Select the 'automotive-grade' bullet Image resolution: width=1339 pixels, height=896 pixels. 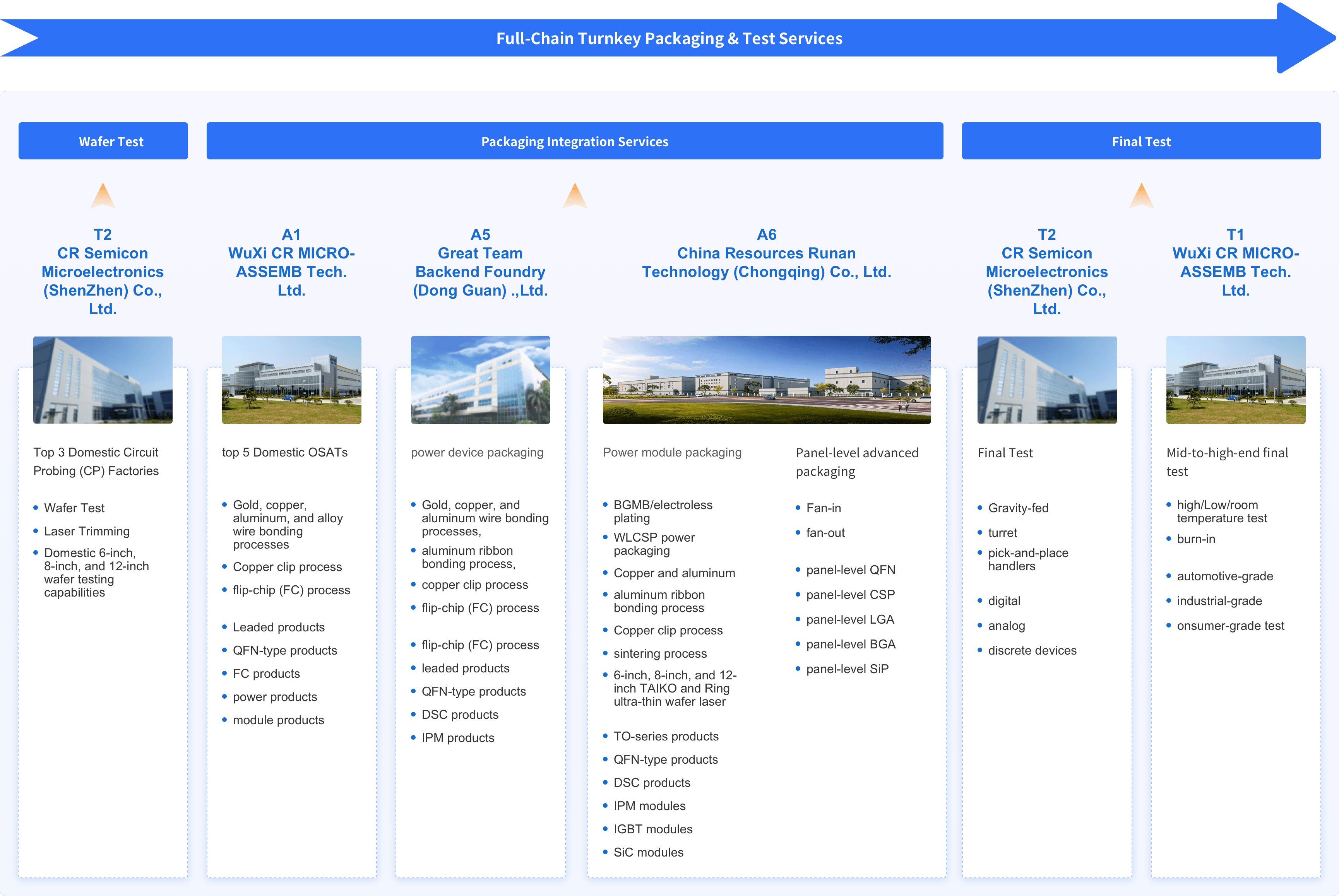[1225, 576]
